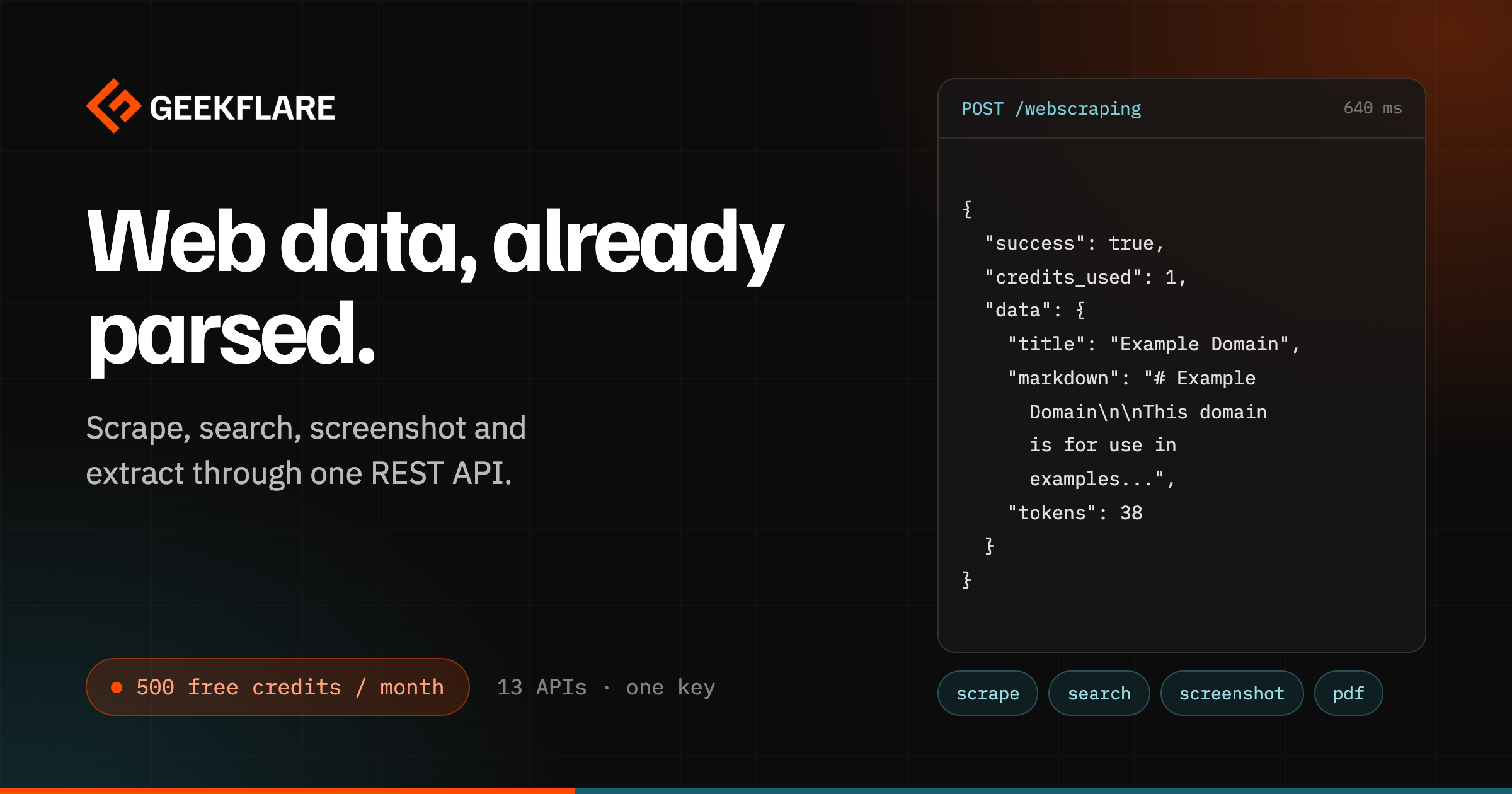The width and height of the screenshot is (1512, 794).
Task: Click the "markdown": "# Example line
Action: coord(1131,378)
